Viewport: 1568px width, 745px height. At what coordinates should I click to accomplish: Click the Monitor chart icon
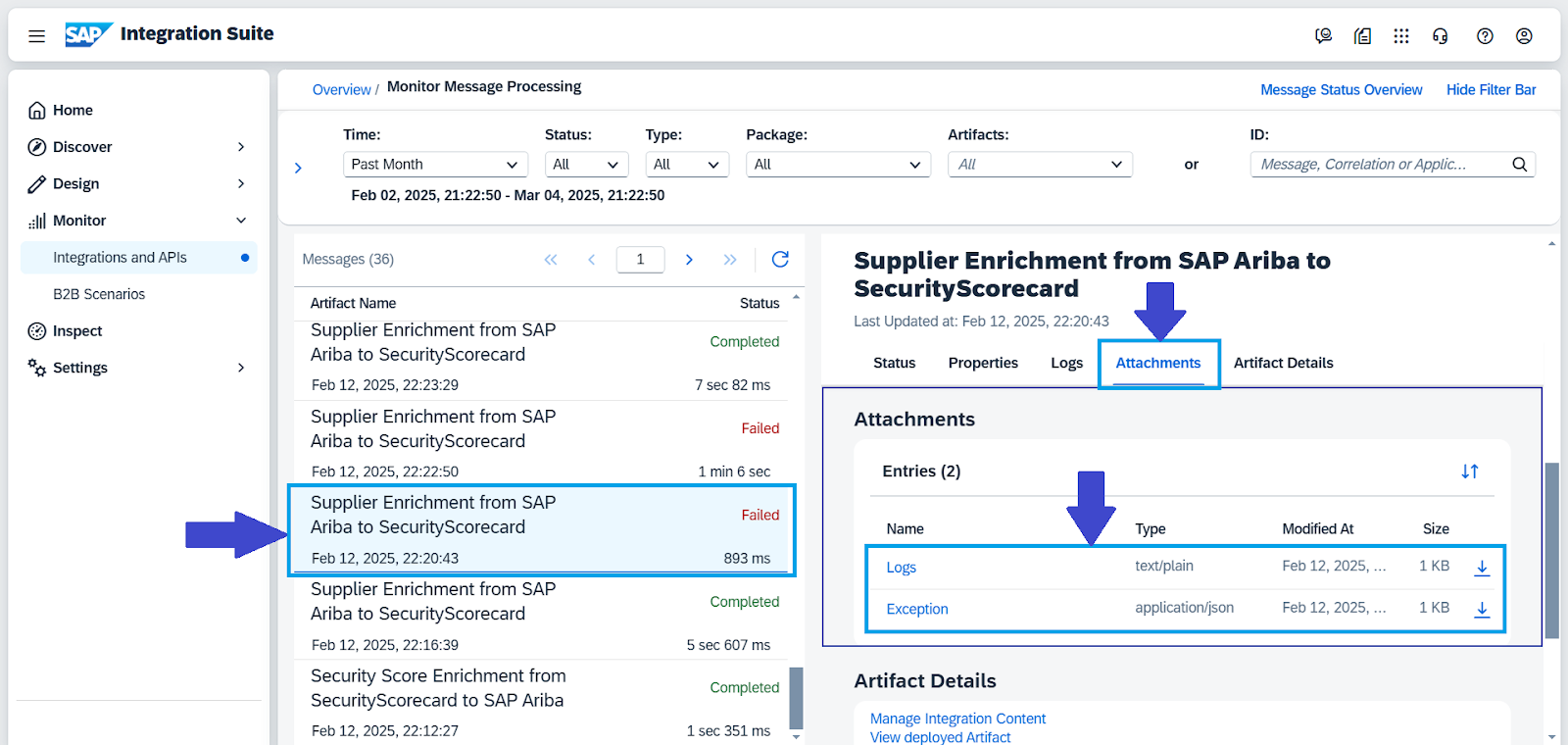point(37,222)
